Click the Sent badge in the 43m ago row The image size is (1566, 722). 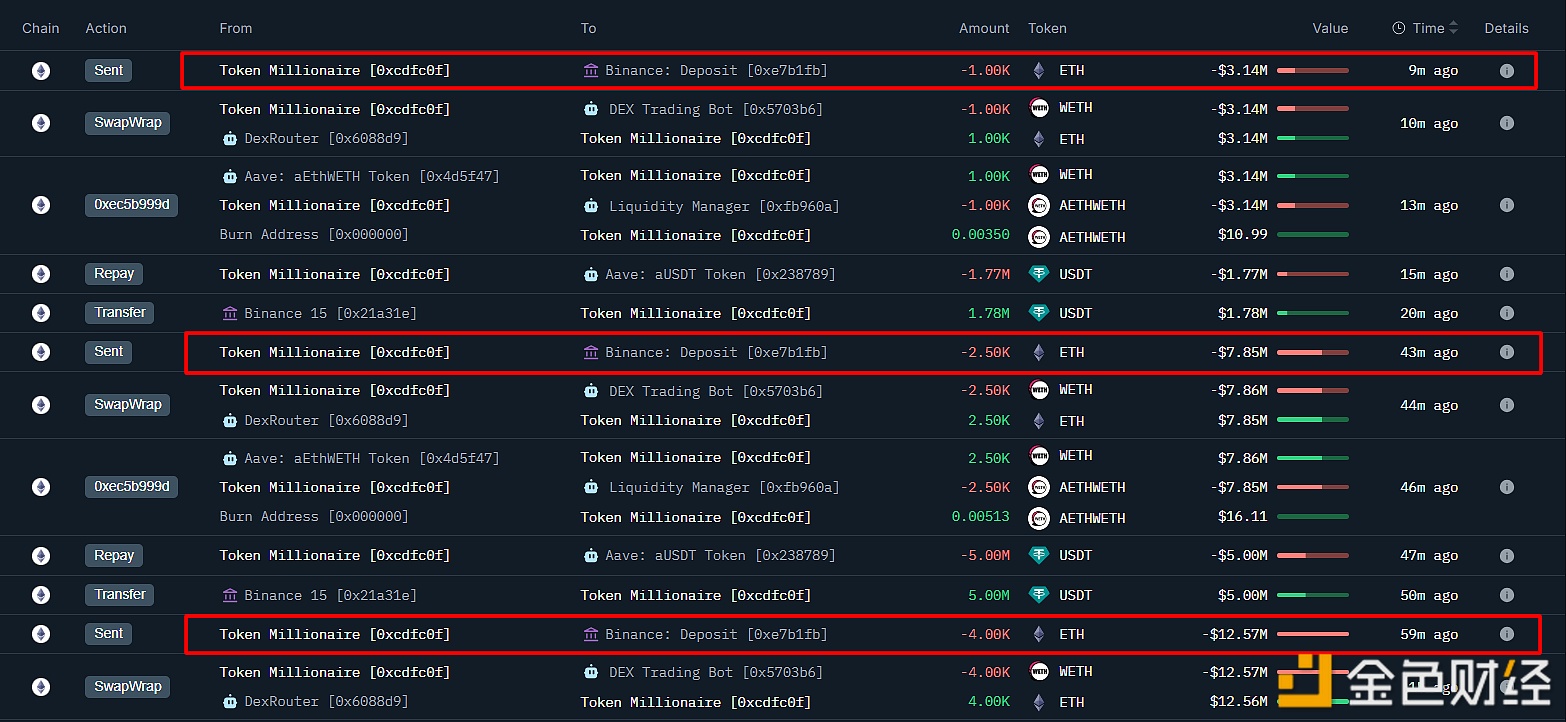tap(108, 352)
